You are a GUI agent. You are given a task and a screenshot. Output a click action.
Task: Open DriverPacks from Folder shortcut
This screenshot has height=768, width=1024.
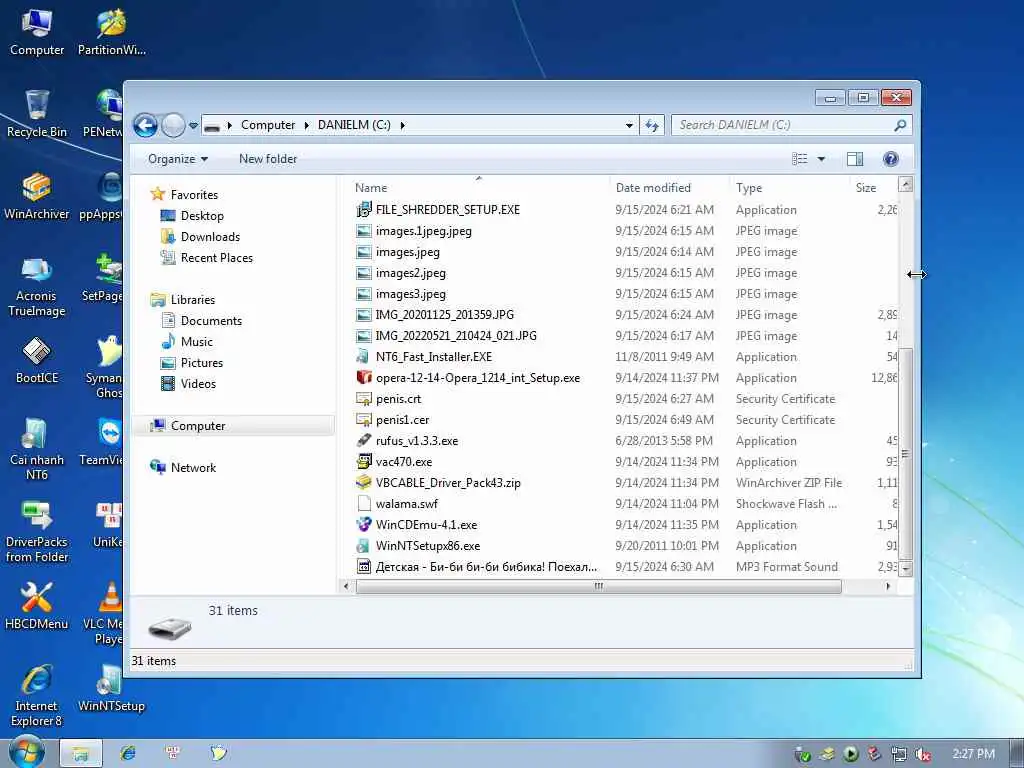(x=37, y=532)
